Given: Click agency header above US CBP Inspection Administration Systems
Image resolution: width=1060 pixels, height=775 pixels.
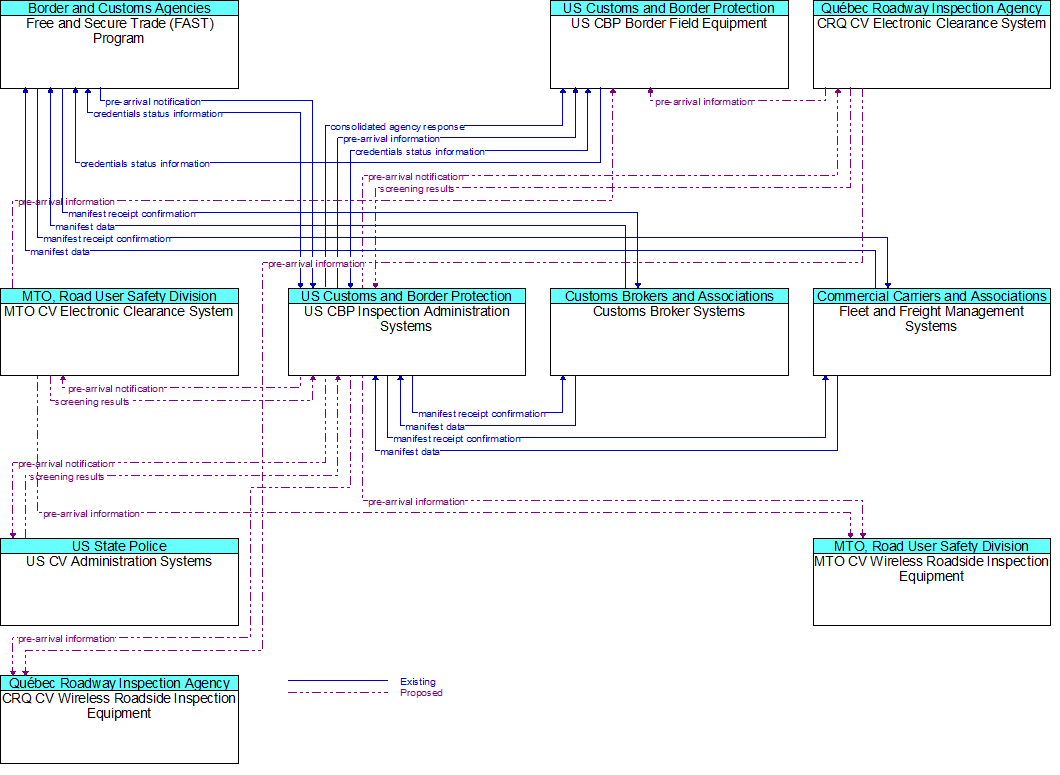Looking at the screenshot, I should 407,296.
